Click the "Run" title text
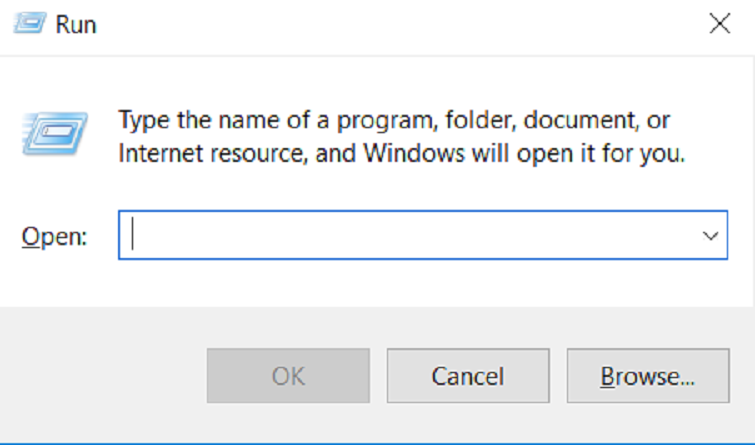Image resolution: width=755 pixels, height=445 pixels. point(75,25)
